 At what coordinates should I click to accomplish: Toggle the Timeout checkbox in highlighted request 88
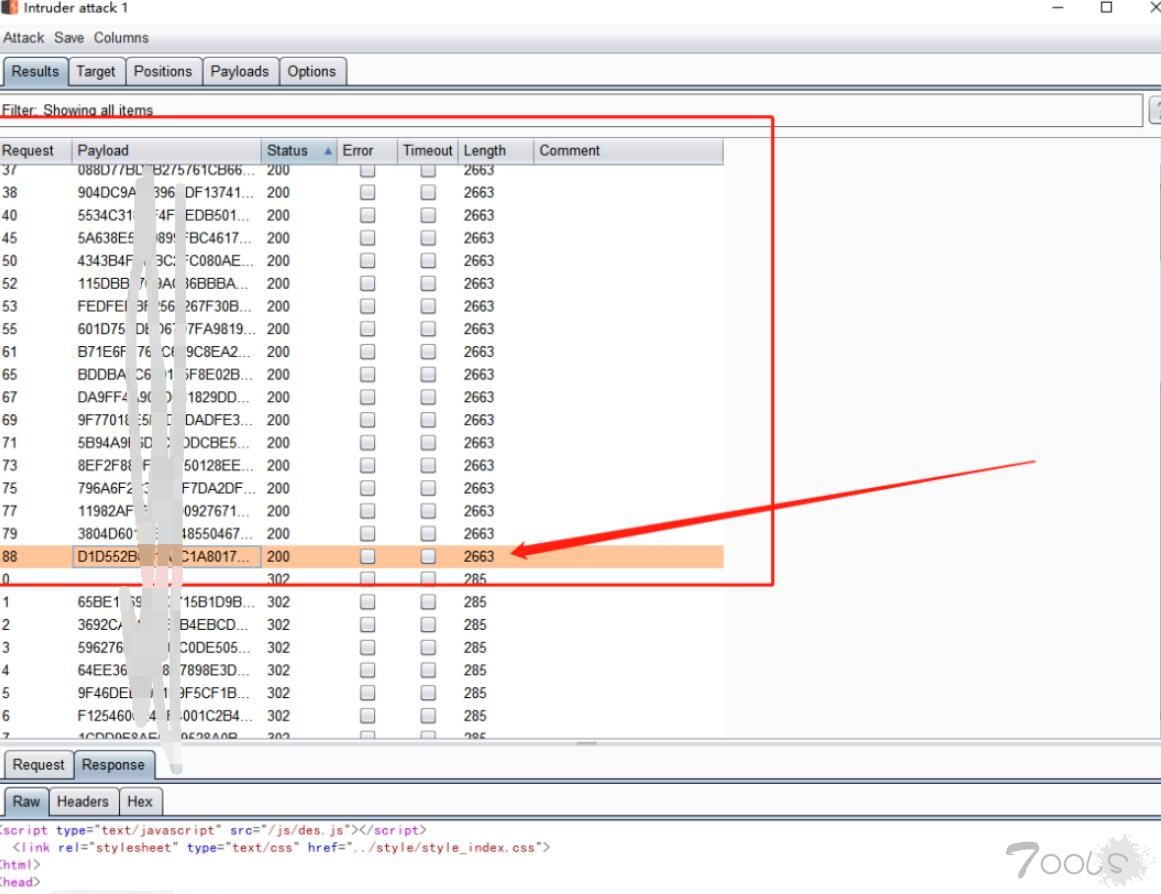coord(428,556)
